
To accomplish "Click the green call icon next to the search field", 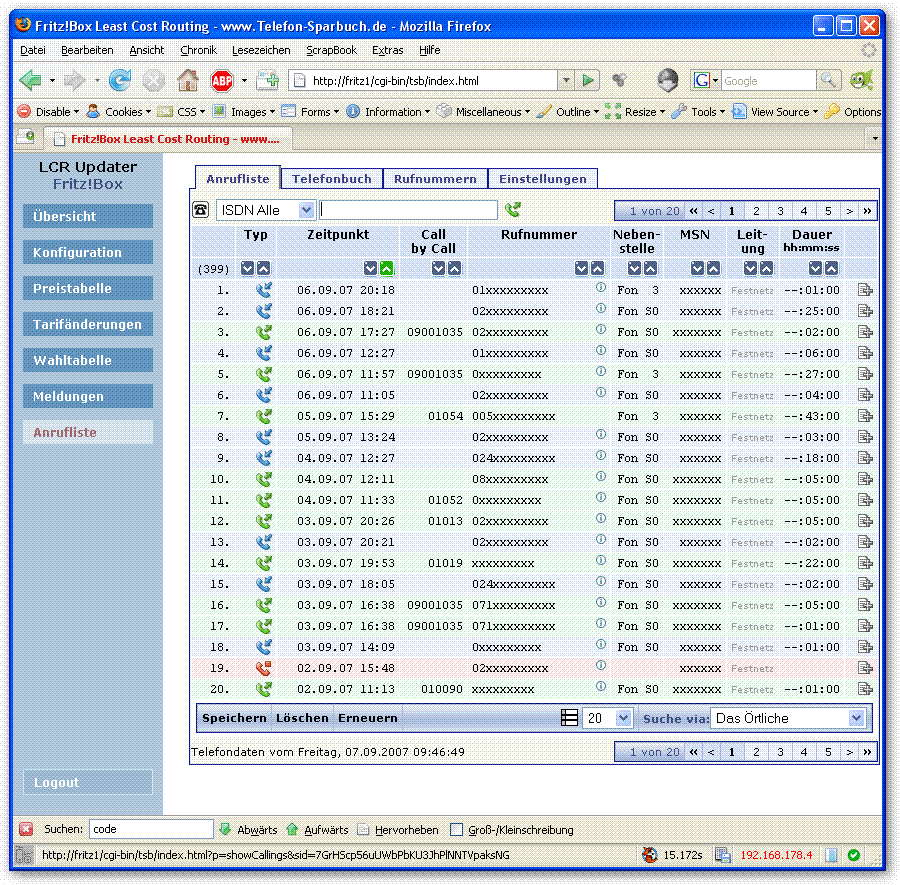I will coord(513,209).
